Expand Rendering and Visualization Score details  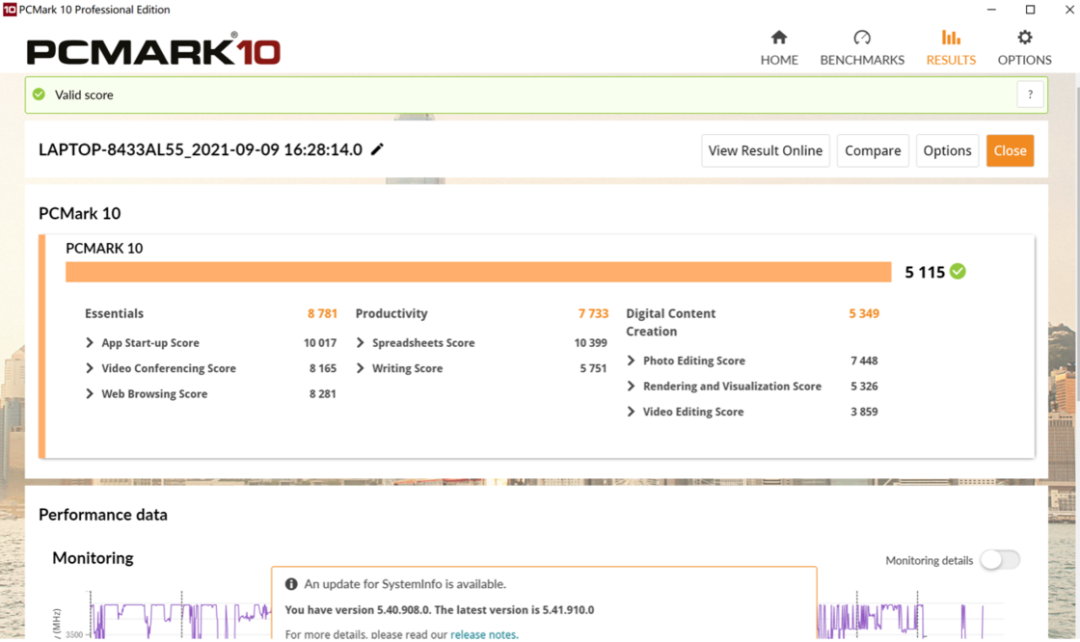pyautogui.click(x=631, y=386)
